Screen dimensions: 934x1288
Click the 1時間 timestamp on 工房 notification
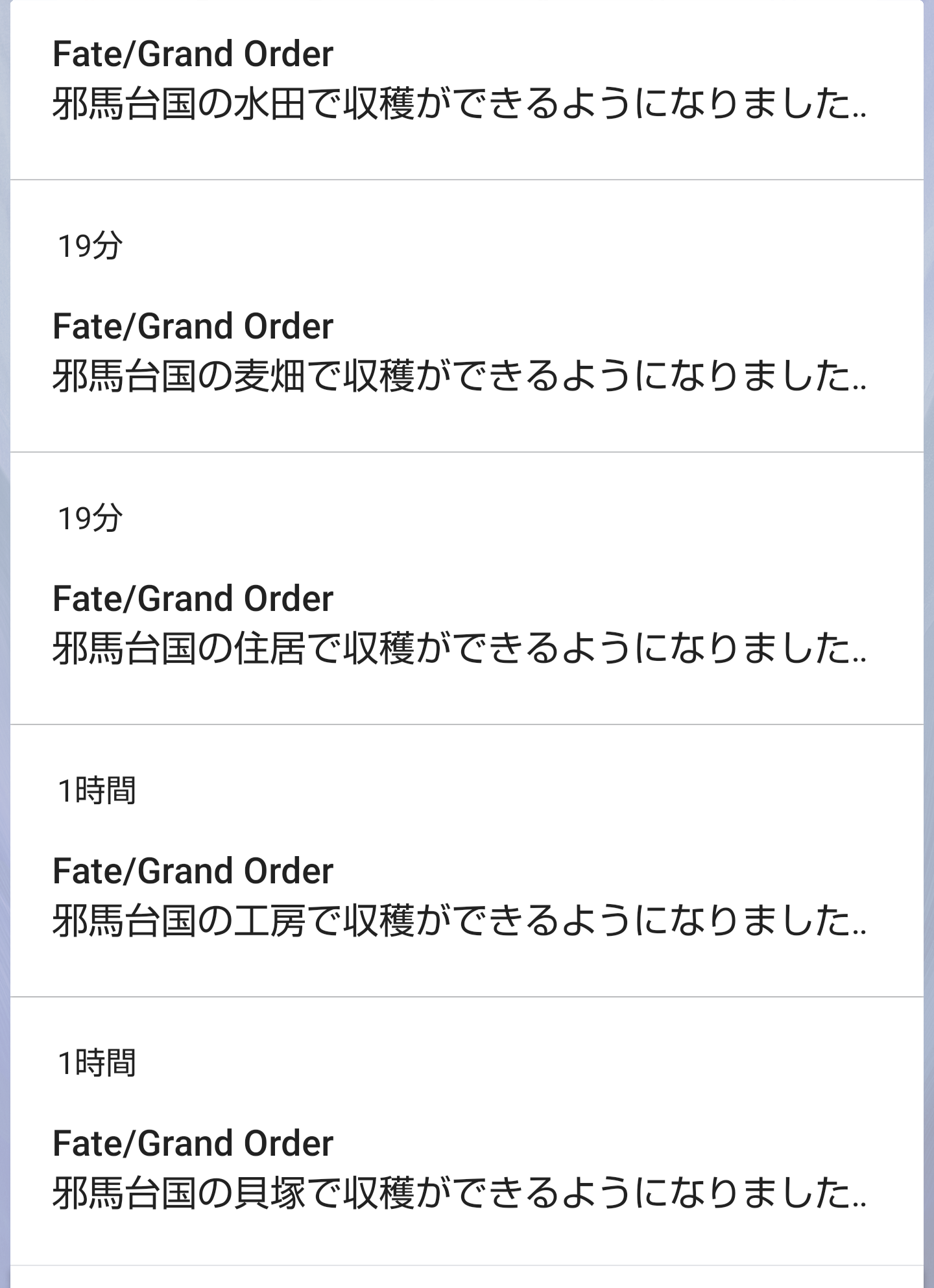[97, 791]
